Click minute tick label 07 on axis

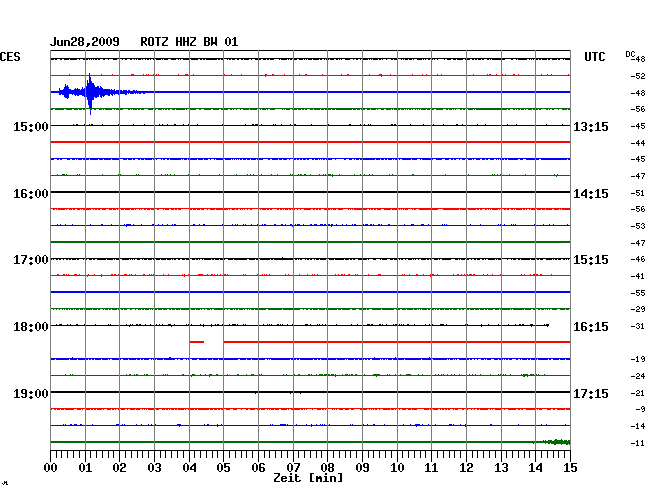tap(293, 467)
